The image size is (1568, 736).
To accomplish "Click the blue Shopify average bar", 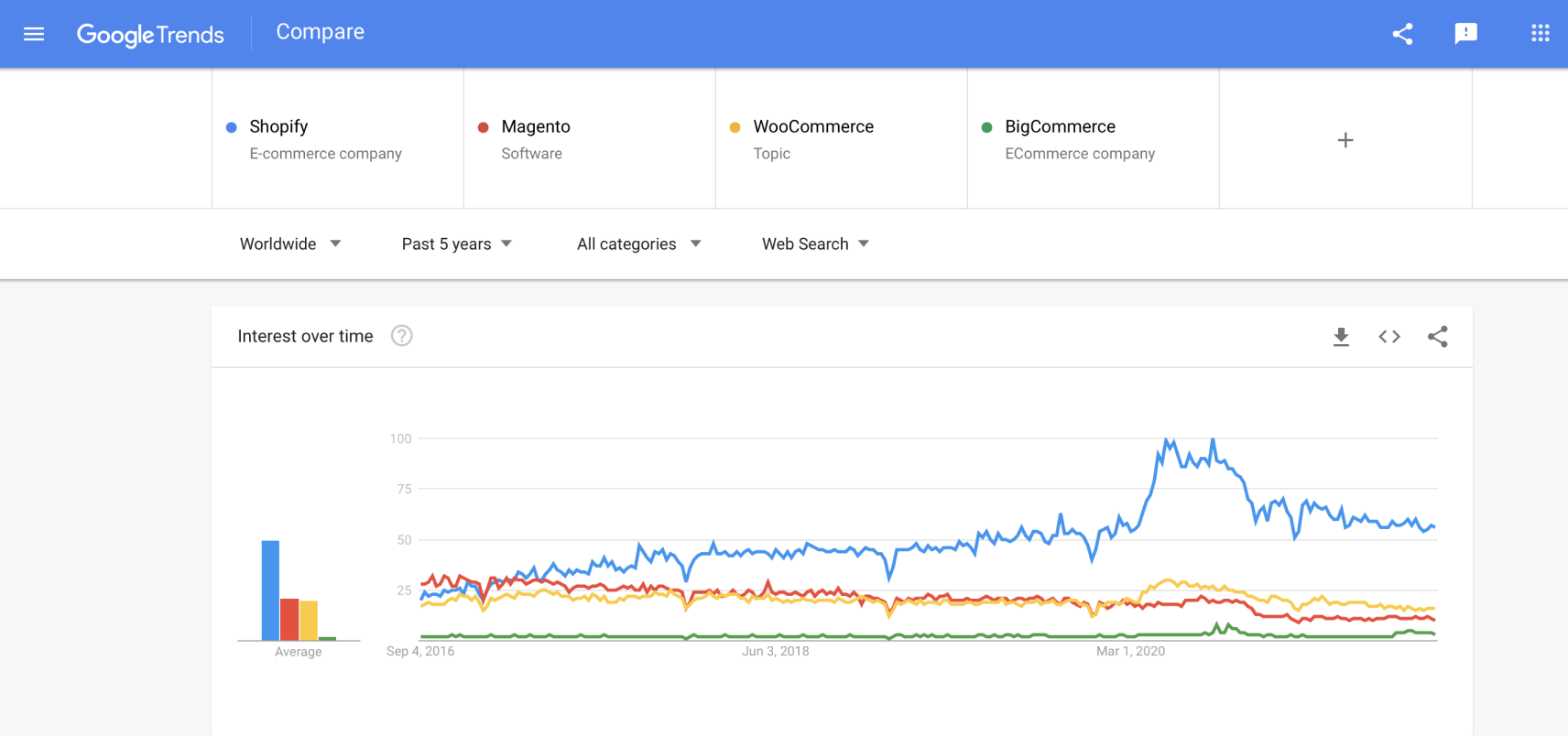I will click(270, 590).
